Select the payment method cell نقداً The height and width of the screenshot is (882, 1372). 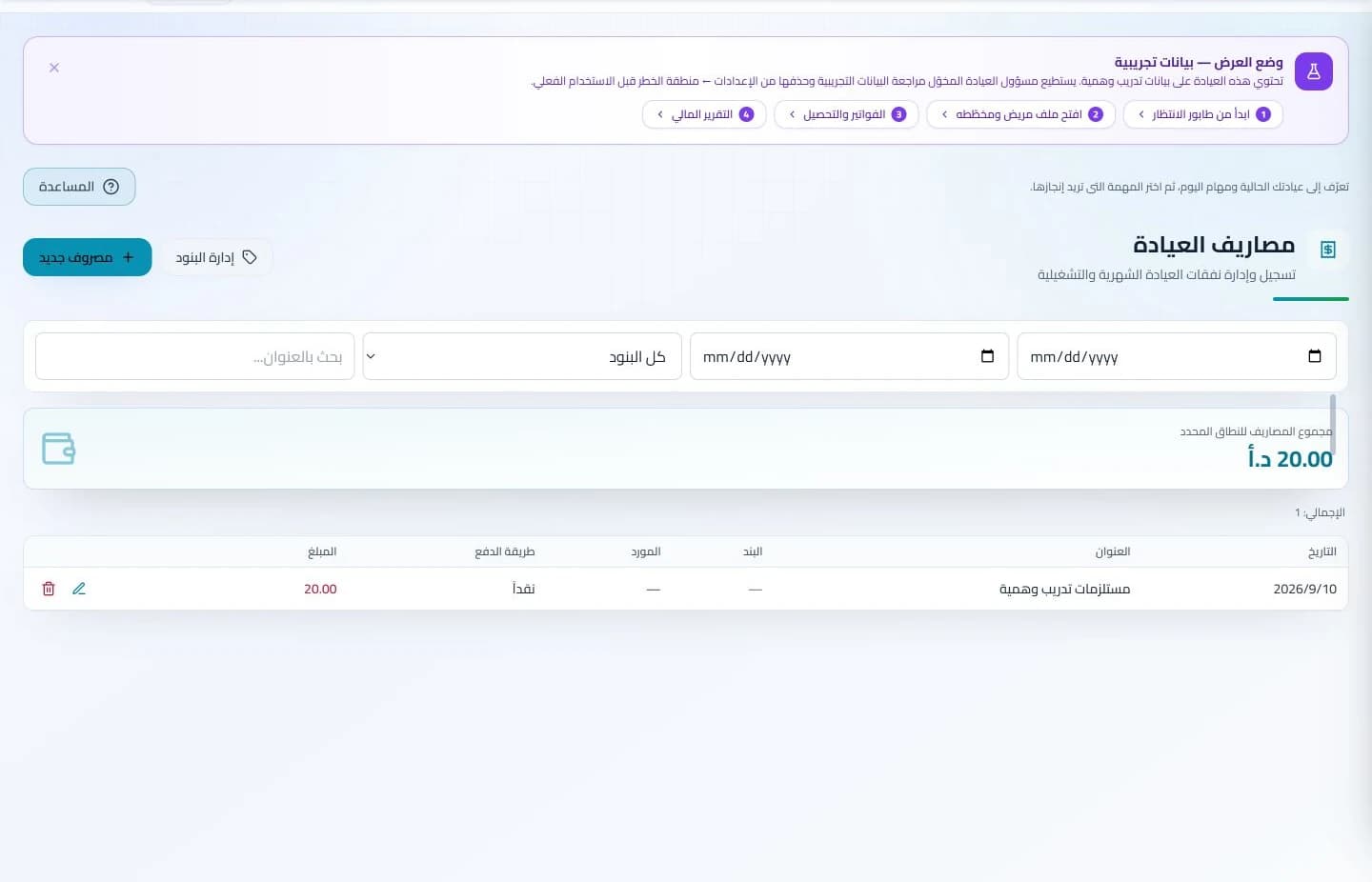pos(524,589)
